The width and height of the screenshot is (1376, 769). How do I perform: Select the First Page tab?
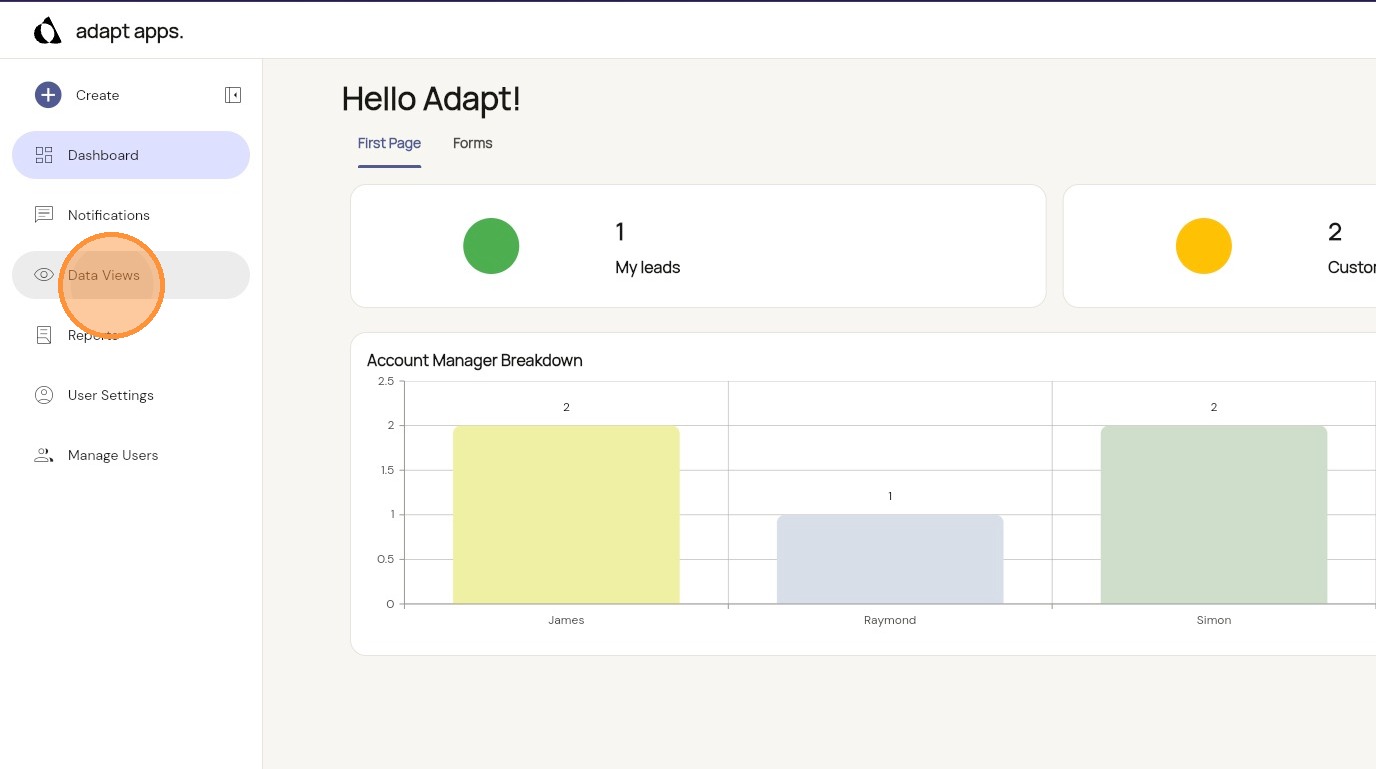click(x=389, y=143)
